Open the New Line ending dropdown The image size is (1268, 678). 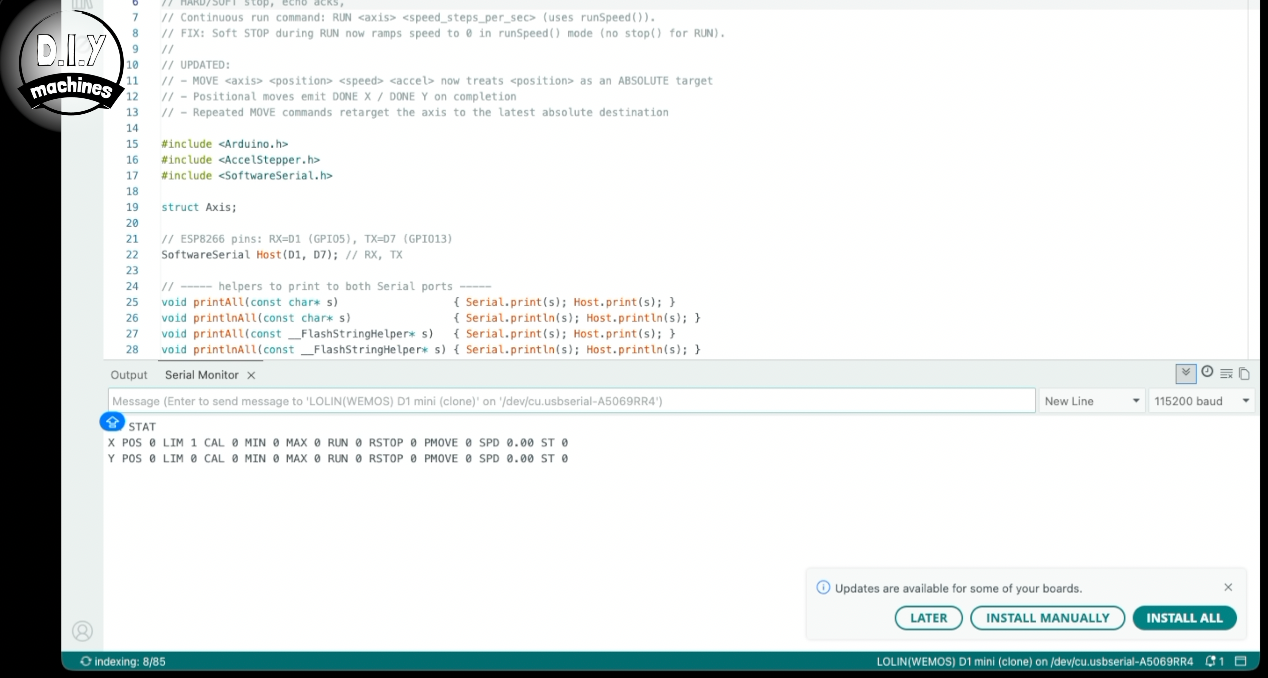click(x=1092, y=401)
